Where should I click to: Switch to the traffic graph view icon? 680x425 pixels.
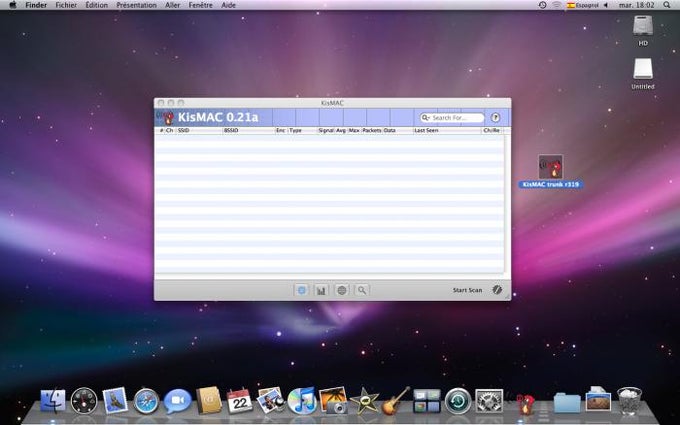point(321,290)
